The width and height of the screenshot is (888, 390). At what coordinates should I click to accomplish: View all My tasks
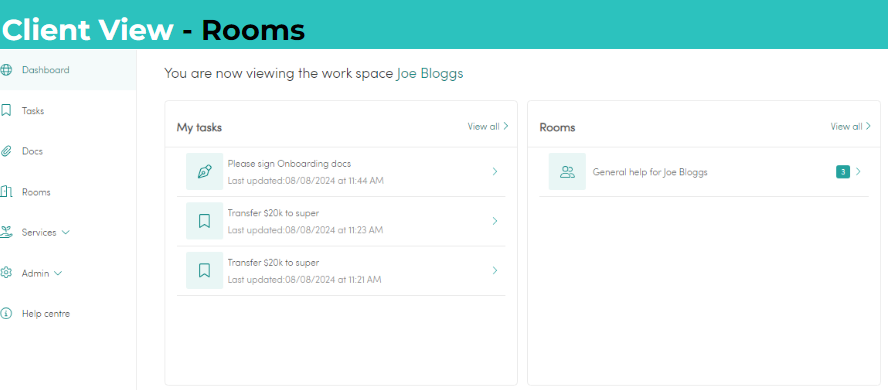488,126
